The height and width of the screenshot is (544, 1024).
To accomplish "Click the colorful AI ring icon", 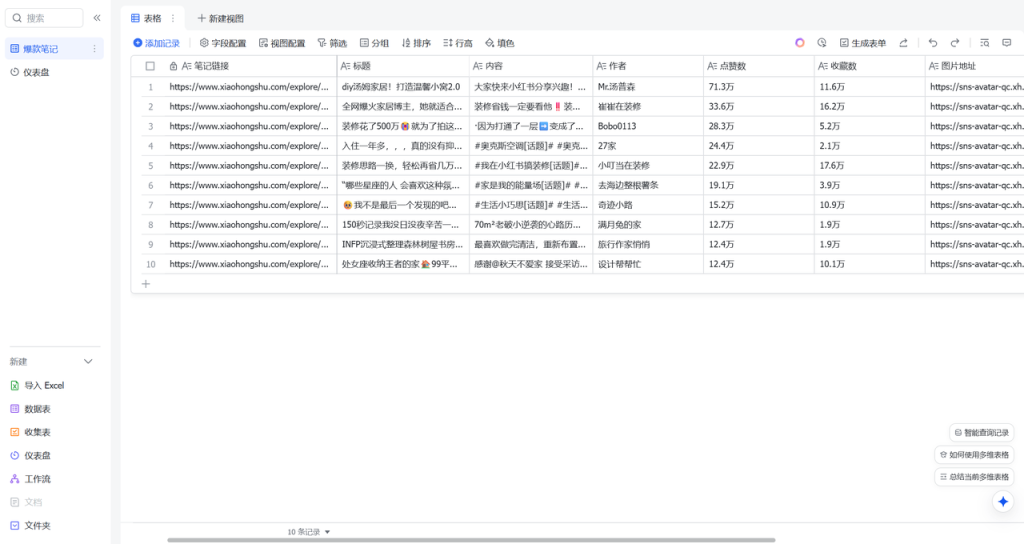I will (x=799, y=43).
